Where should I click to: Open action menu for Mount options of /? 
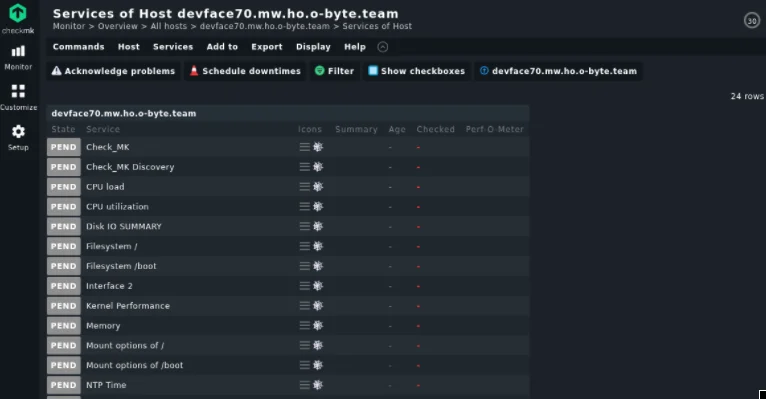tap(304, 345)
